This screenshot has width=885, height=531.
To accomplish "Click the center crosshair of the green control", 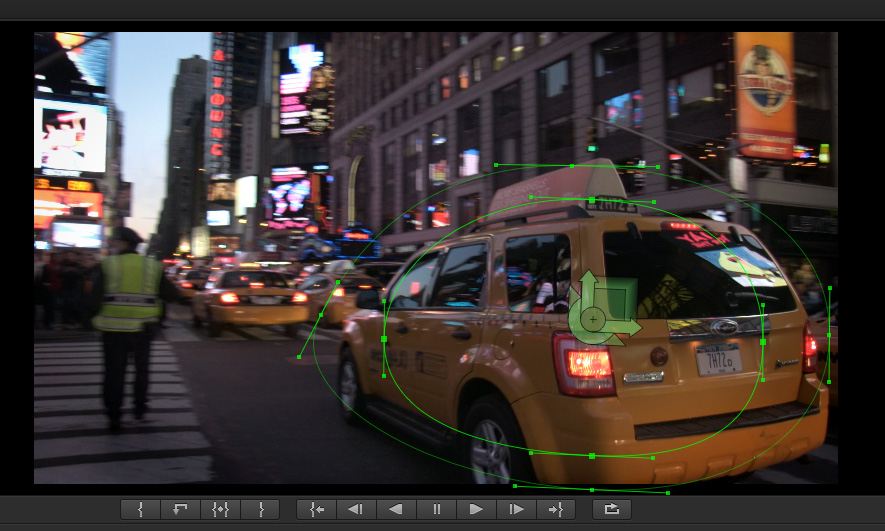I will (x=592, y=320).
